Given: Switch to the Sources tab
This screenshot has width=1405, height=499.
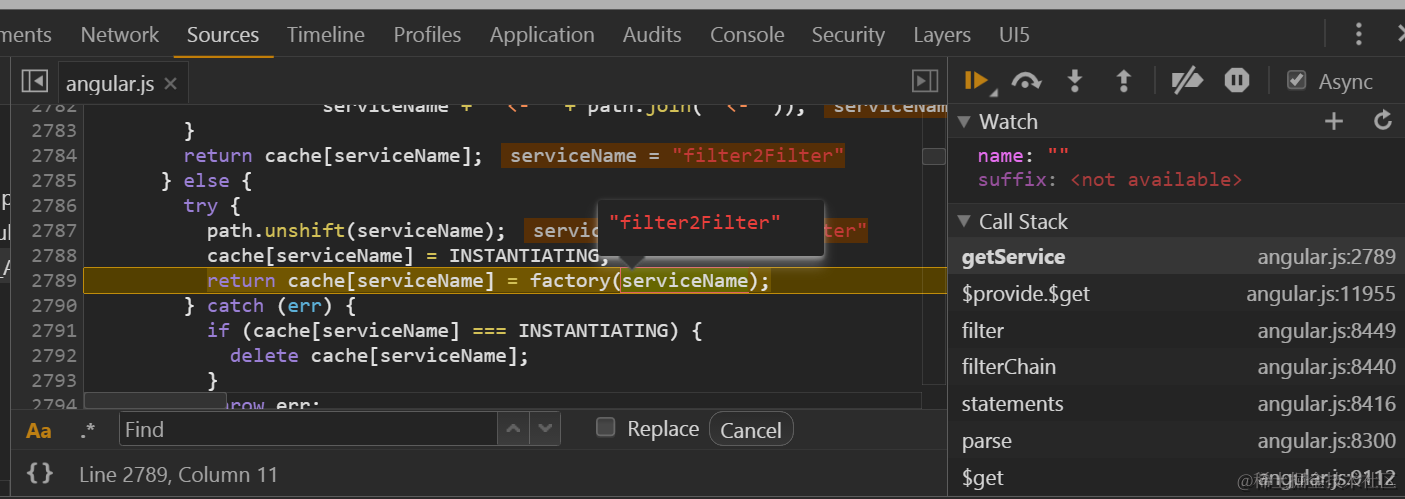Looking at the screenshot, I should pyautogui.click(x=223, y=35).
